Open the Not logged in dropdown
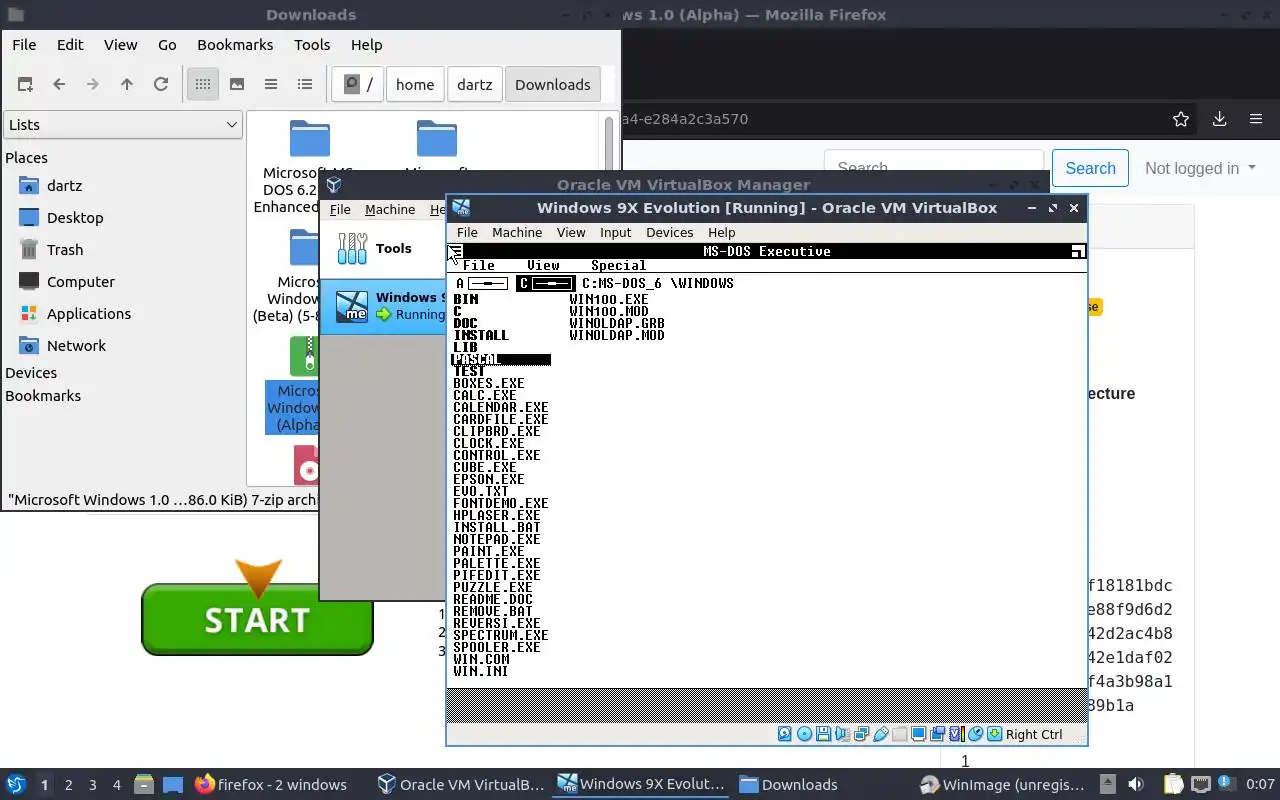The height and width of the screenshot is (800, 1280). pyautogui.click(x=1200, y=168)
